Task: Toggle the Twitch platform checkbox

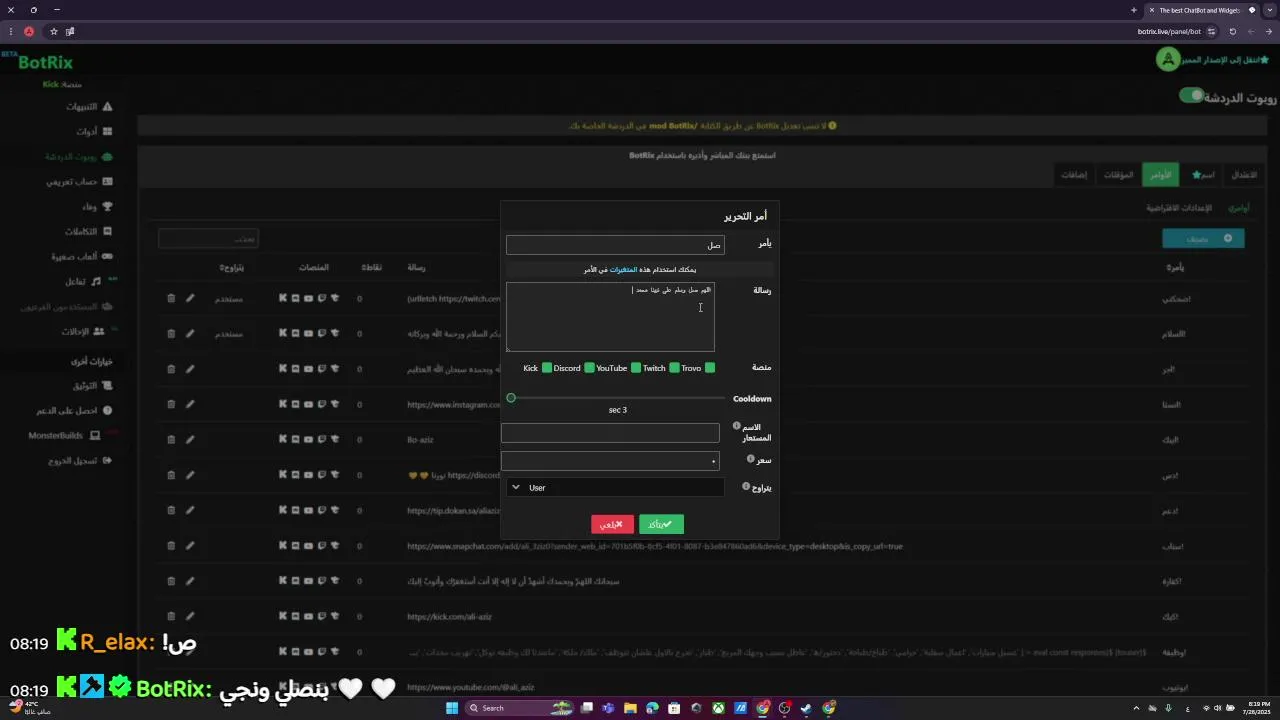Action: (675, 368)
